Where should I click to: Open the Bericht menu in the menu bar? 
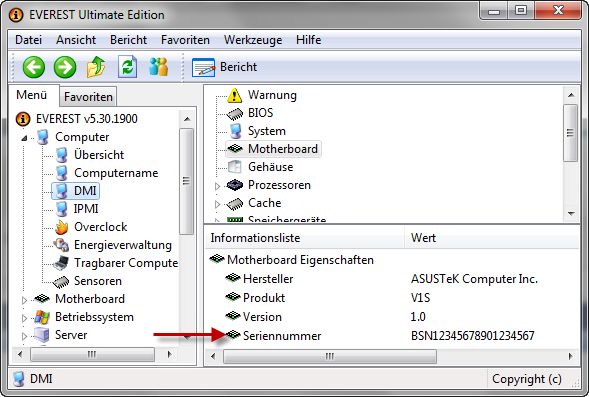click(128, 40)
